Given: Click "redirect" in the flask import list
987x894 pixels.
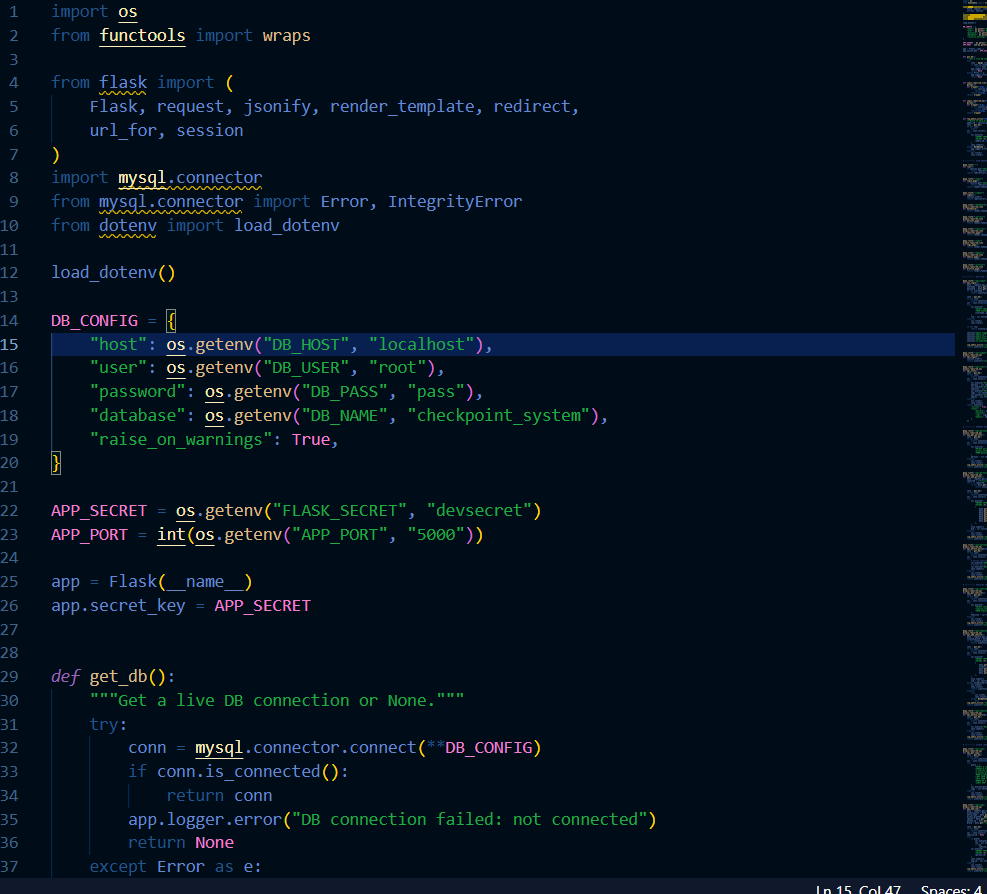Looking at the screenshot, I should point(531,106).
